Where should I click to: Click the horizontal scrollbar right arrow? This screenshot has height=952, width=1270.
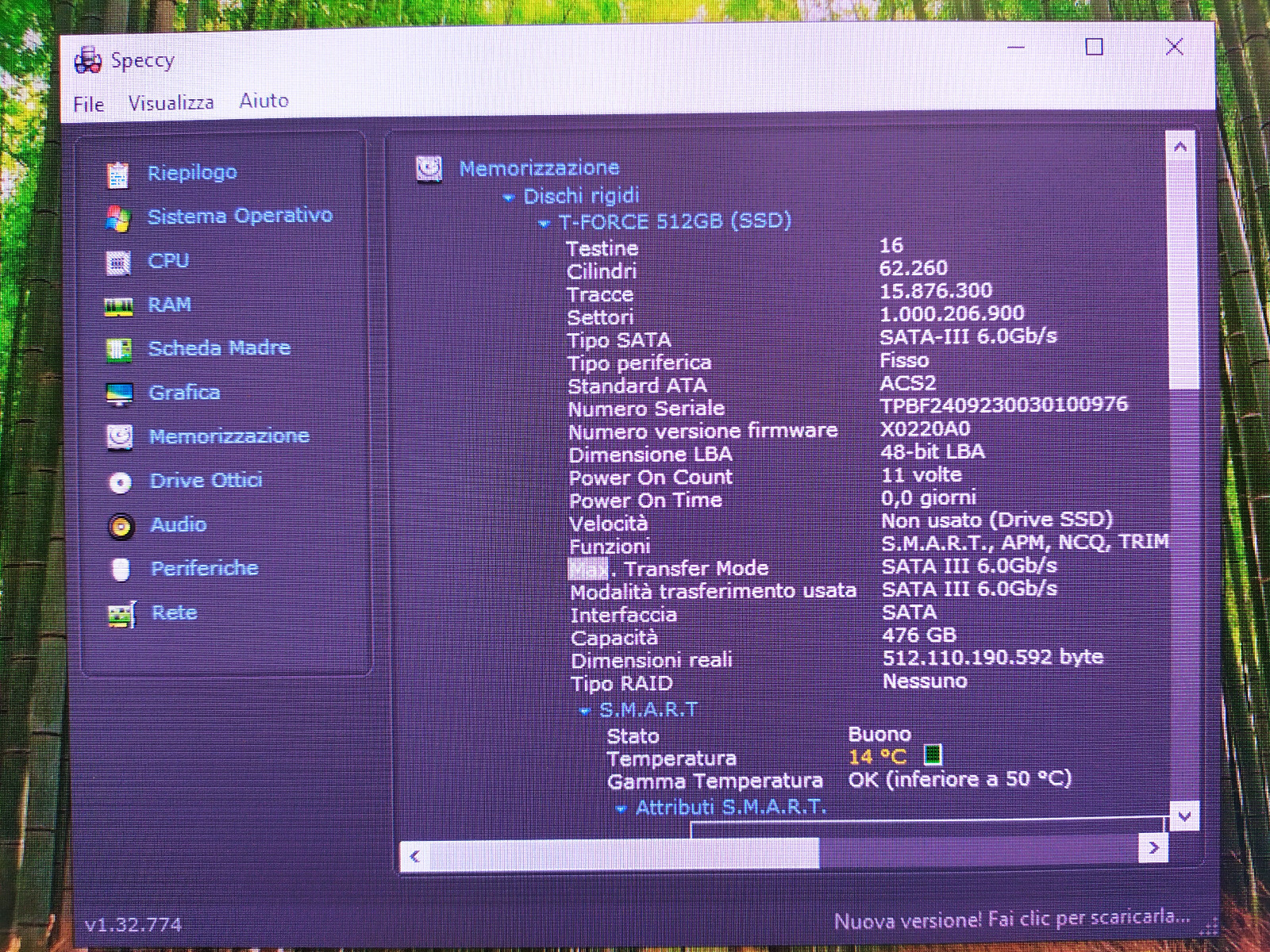coord(1153,848)
